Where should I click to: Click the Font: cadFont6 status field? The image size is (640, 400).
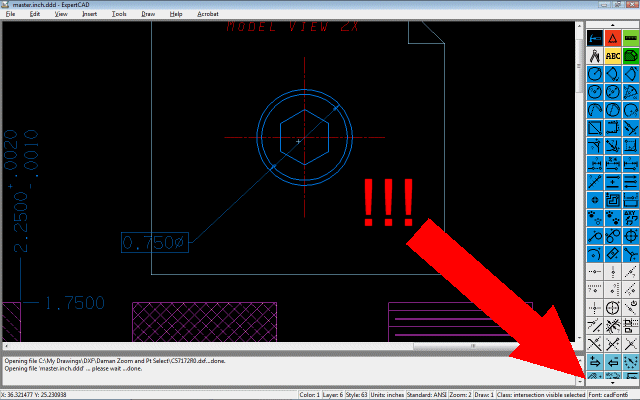pyautogui.click(x=608, y=395)
